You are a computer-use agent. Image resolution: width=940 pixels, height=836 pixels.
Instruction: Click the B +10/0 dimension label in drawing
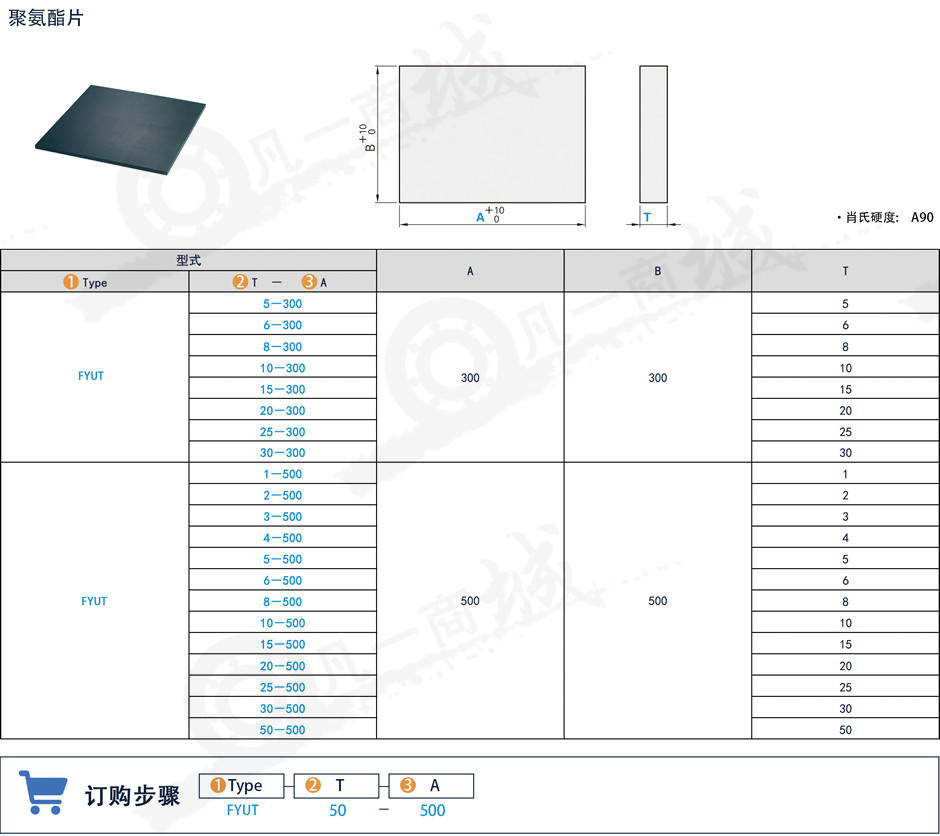coord(367,138)
